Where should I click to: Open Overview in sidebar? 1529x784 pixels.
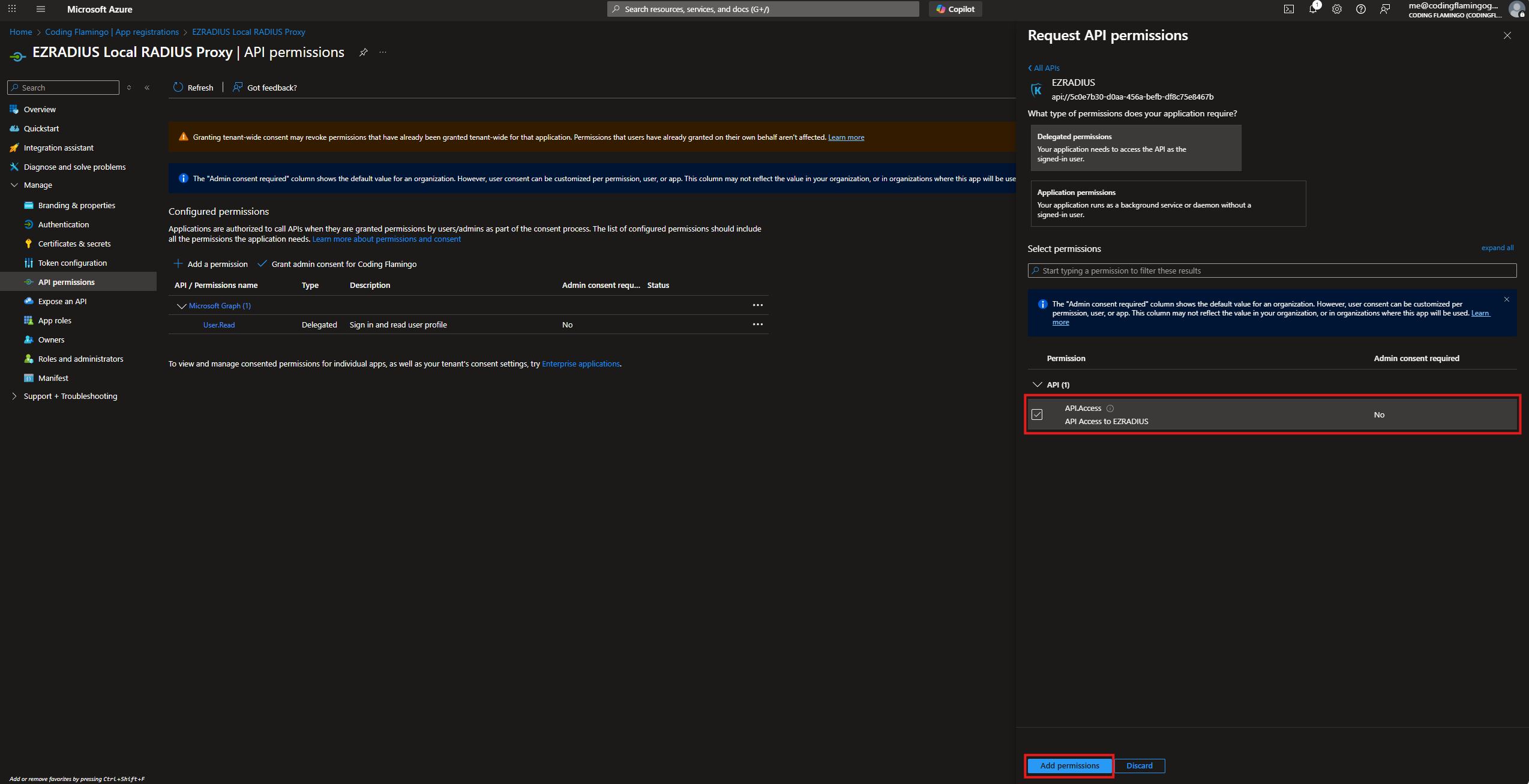(x=40, y=109)
